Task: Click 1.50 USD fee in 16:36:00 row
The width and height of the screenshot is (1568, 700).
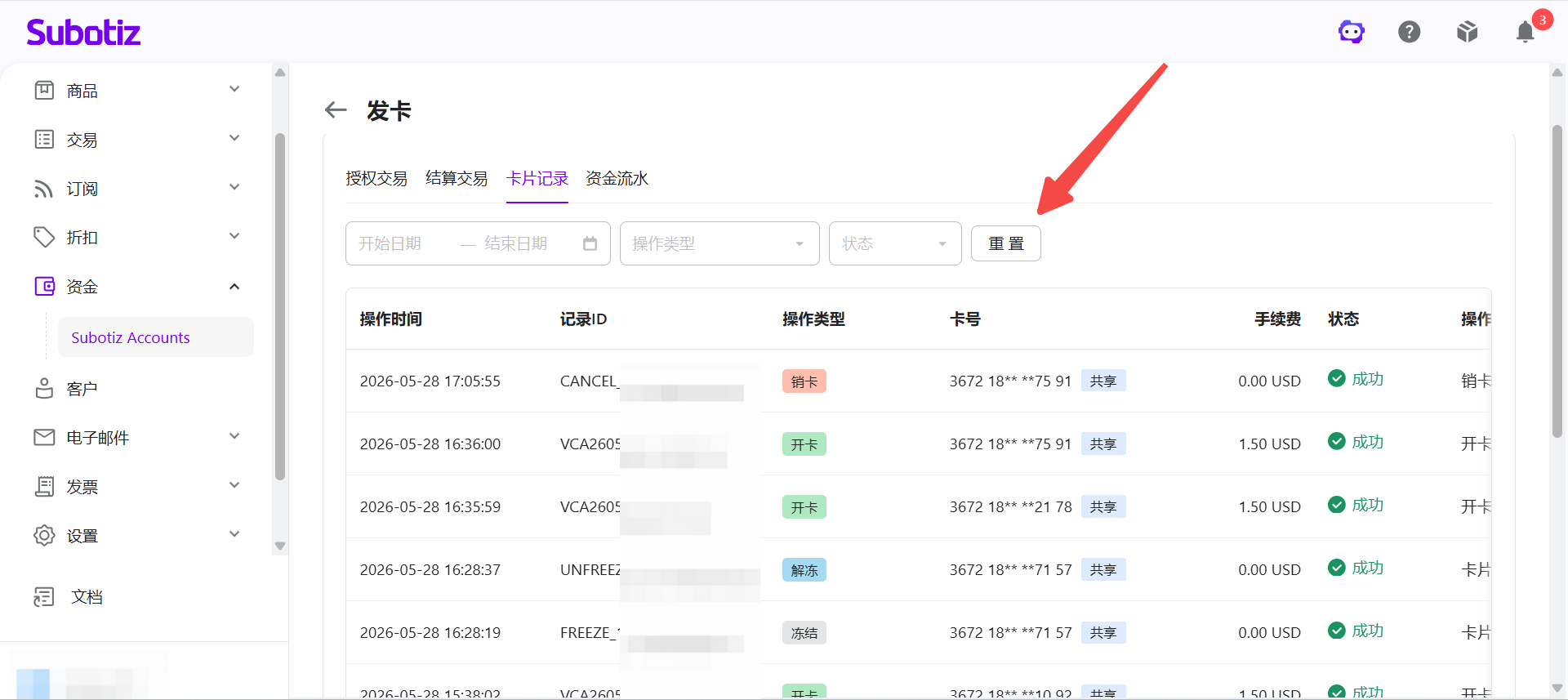Action: (1269, 444)
